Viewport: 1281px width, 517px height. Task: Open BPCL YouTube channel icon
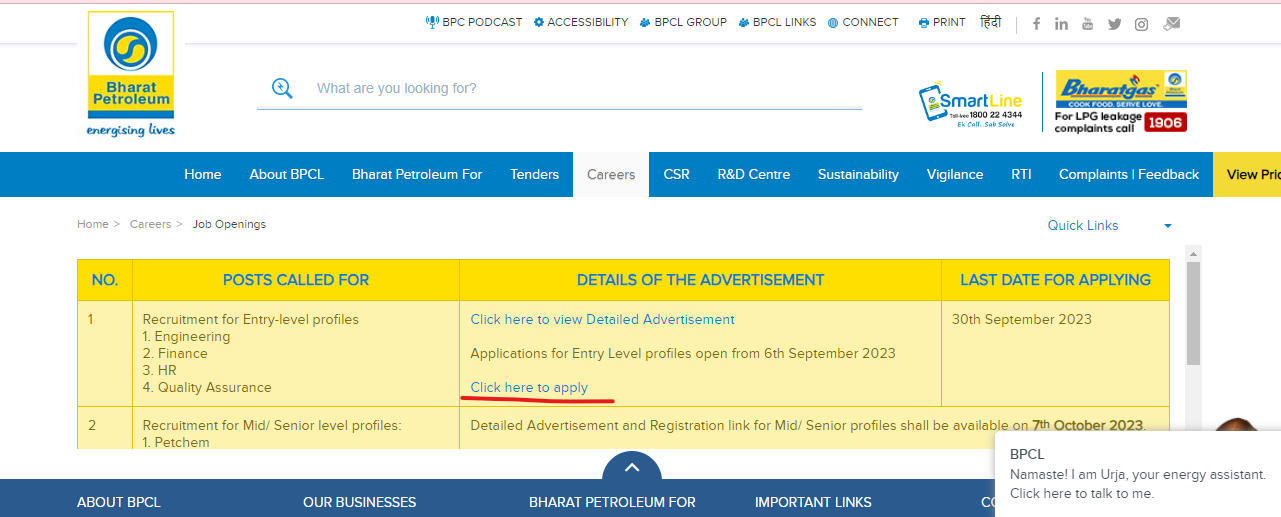pos(1088,24)
